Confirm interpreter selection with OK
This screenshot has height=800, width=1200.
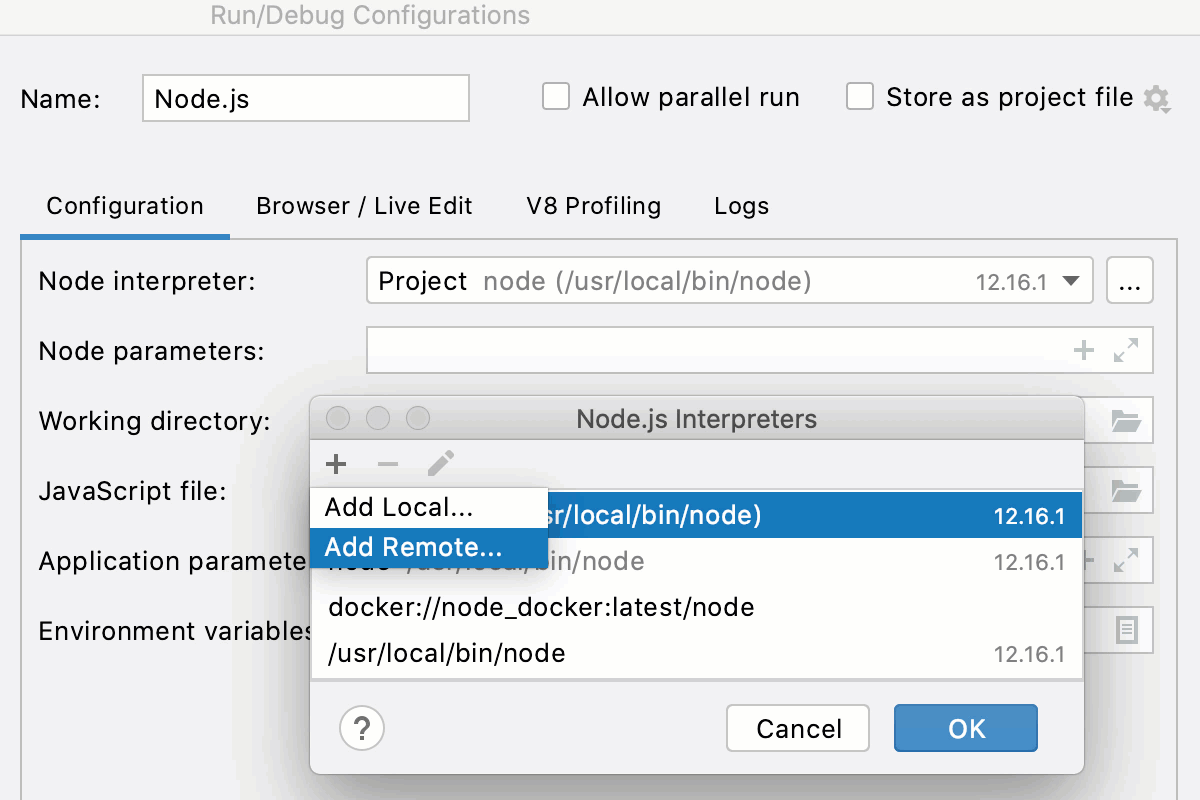pyautogui.click(x=964, y=728)
